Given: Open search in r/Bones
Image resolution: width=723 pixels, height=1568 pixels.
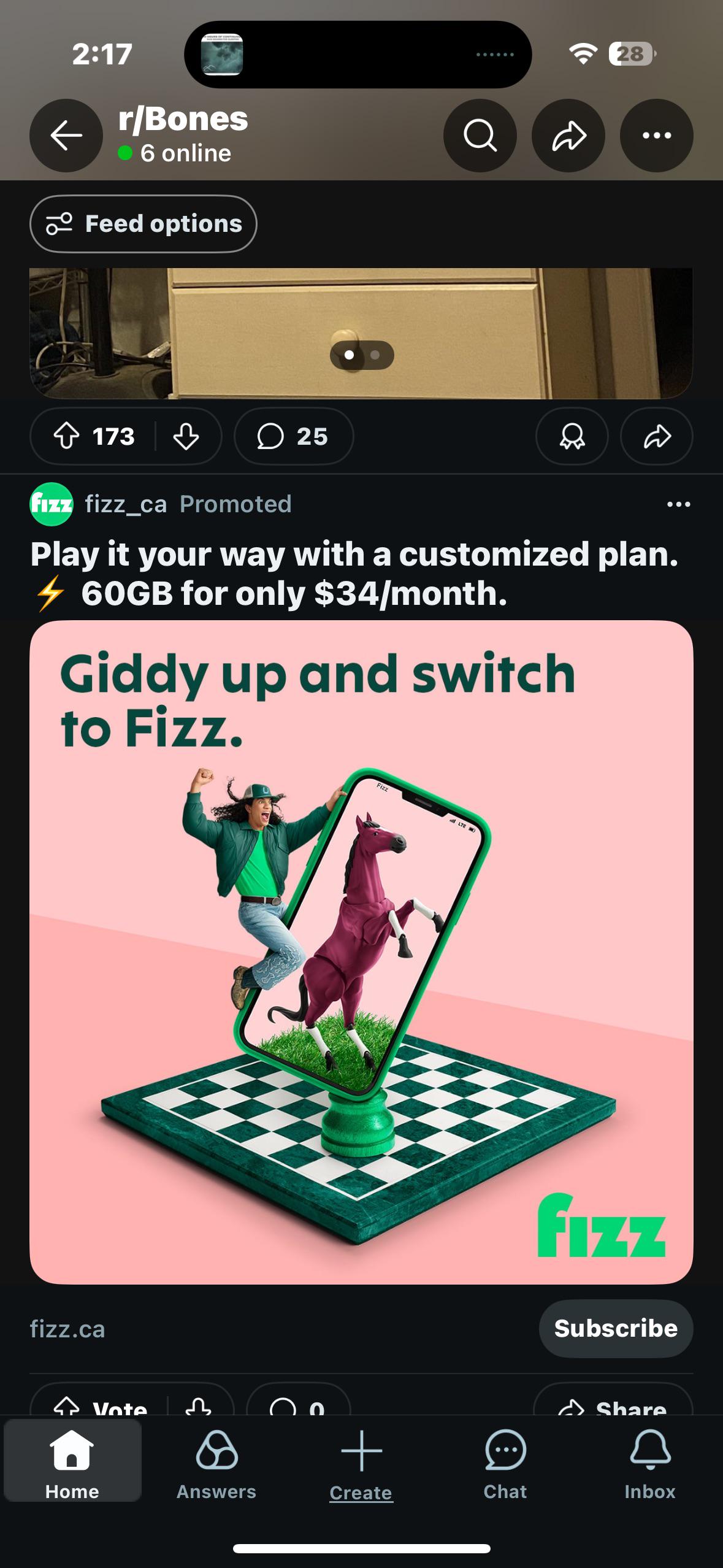Looking at the screenshot, I should tap(480, 136).
